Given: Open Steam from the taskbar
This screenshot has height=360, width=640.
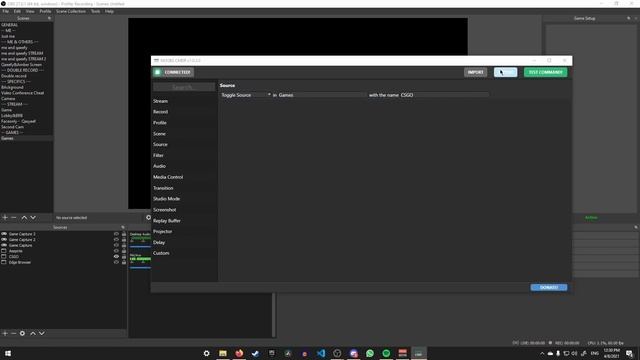Looking at the screenshot, I should coord(256,353).
